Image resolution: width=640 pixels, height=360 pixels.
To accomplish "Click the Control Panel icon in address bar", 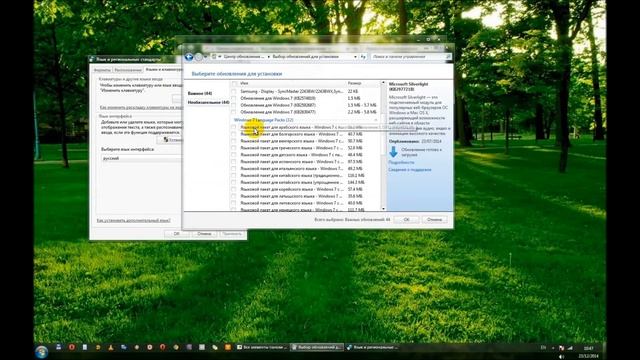I will point(214,57).
